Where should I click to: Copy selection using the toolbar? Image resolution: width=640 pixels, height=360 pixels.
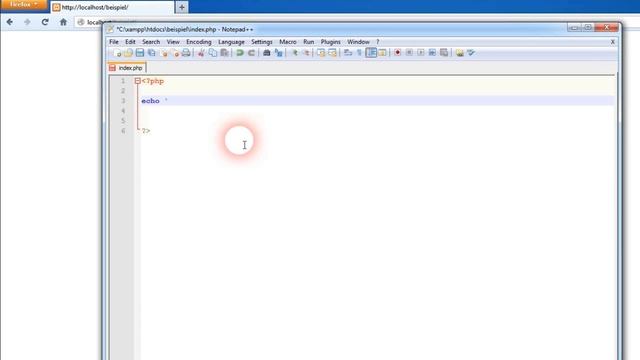pyautogui.click(x=213, y=53)
